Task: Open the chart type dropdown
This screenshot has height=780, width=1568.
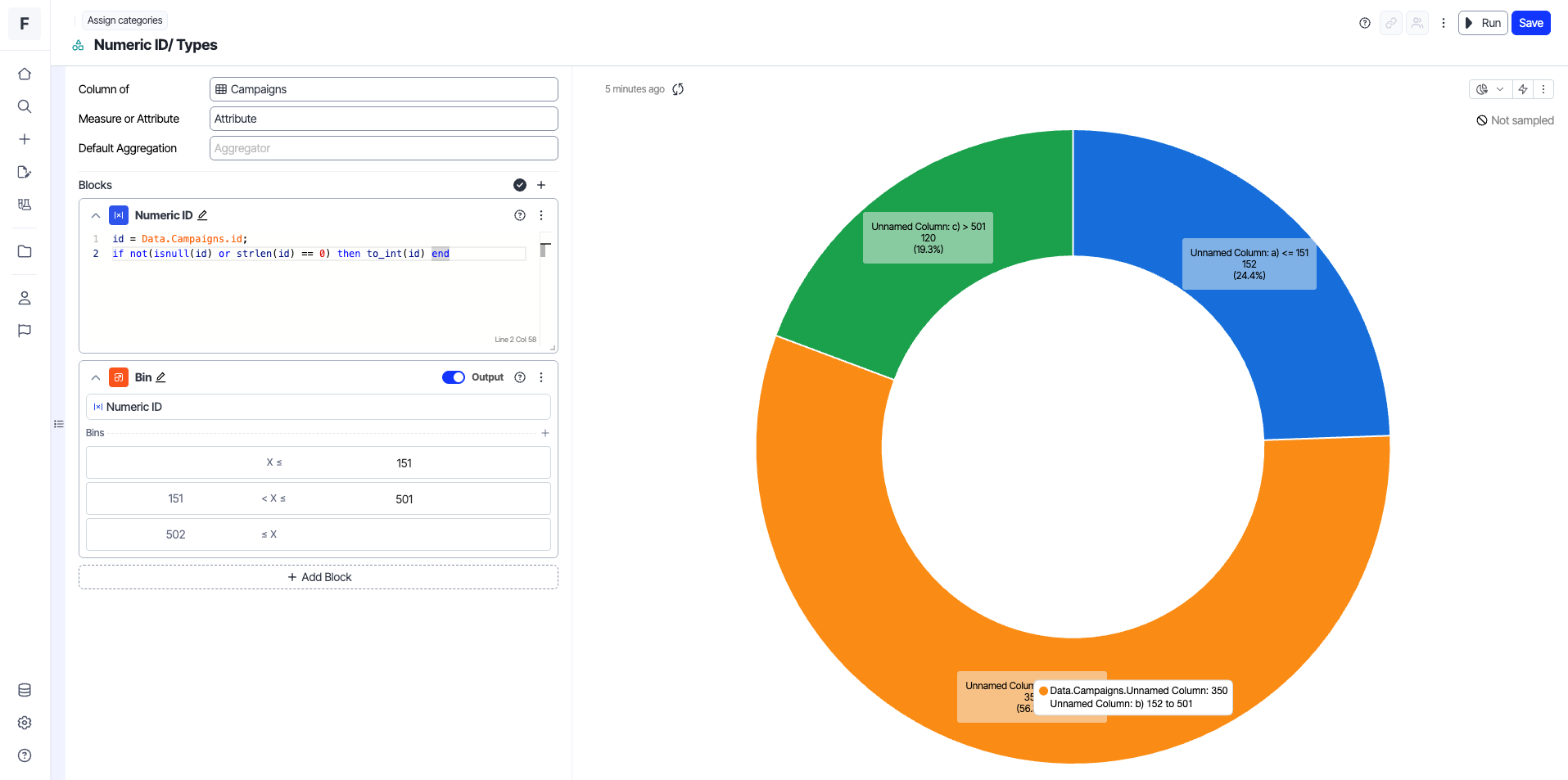Action: point(1489,89)
